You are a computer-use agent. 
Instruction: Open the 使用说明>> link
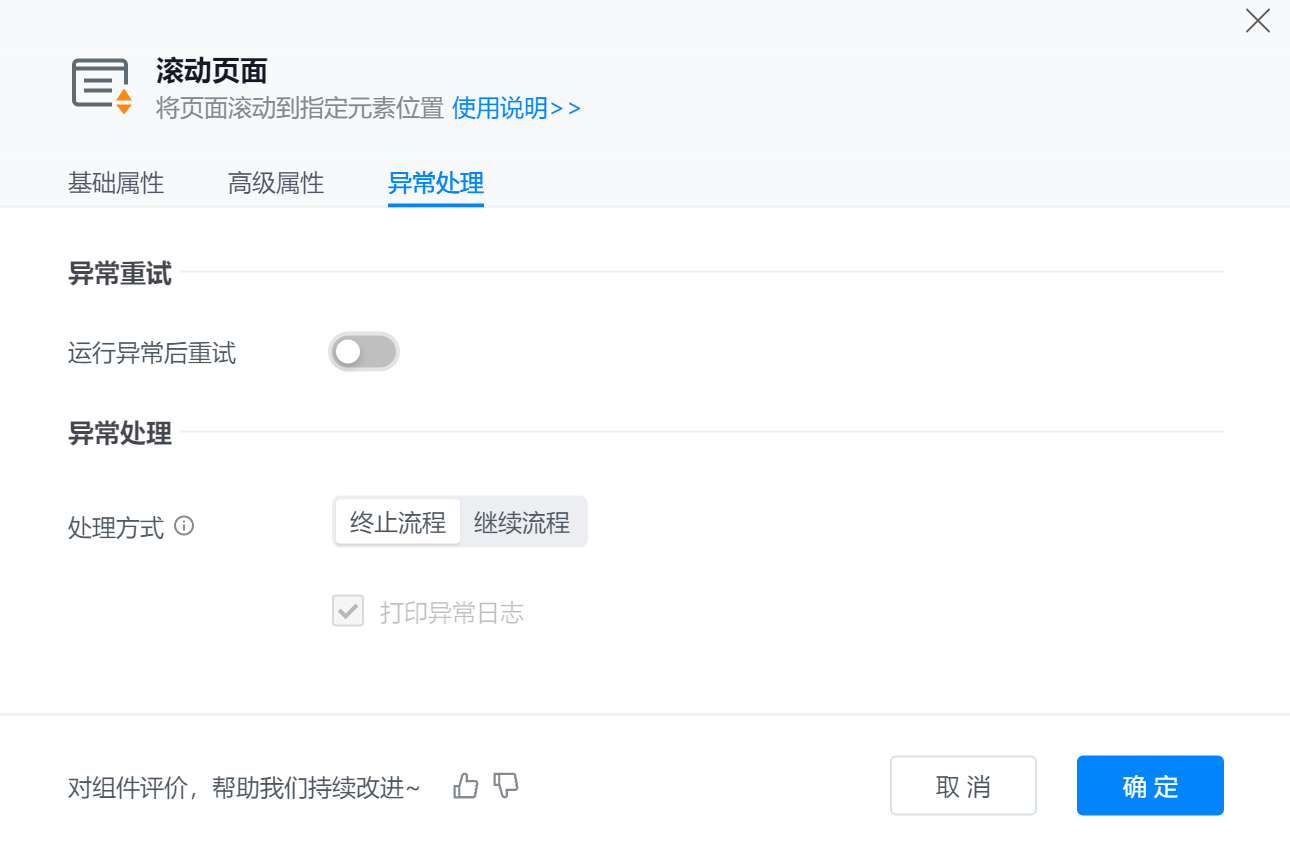tap(516, 108)
